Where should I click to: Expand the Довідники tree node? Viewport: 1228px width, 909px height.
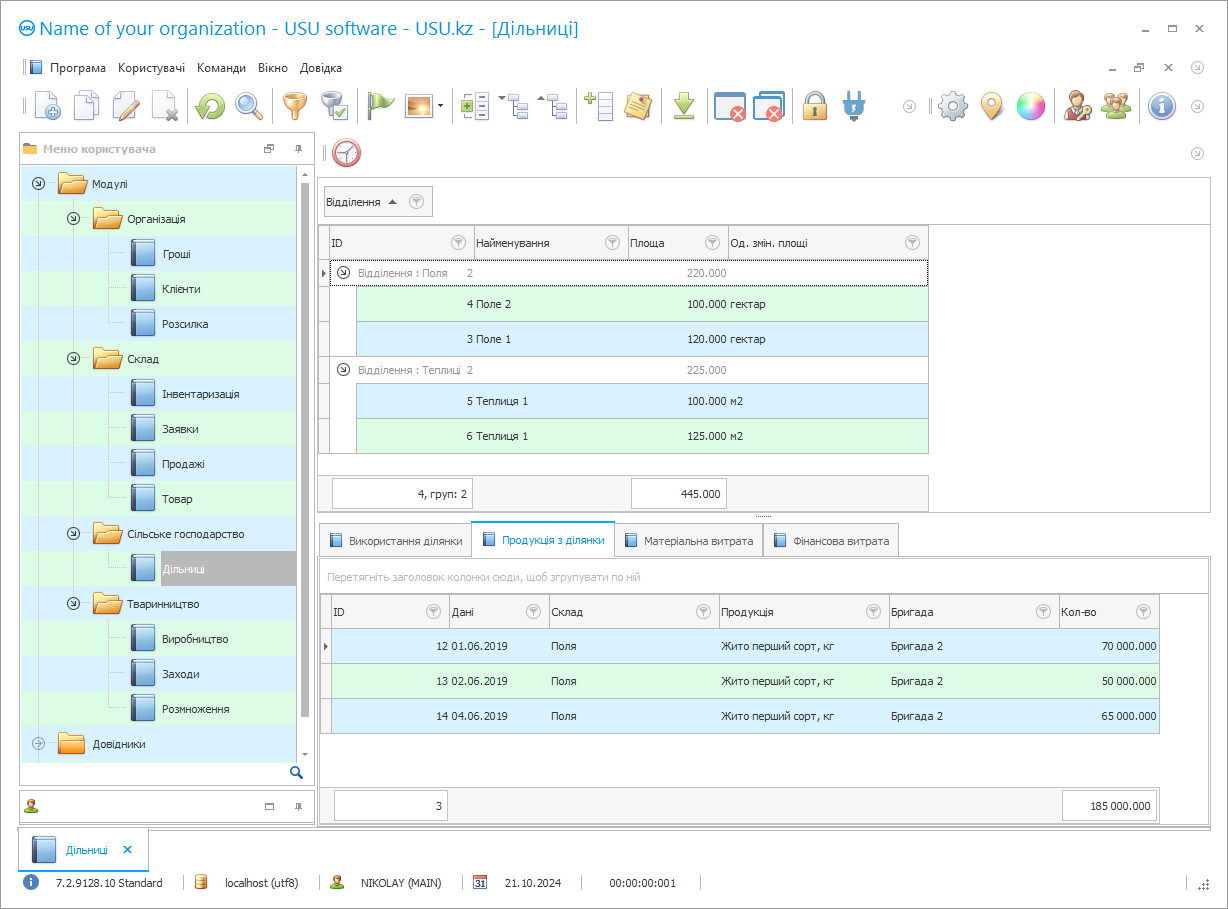38,744
